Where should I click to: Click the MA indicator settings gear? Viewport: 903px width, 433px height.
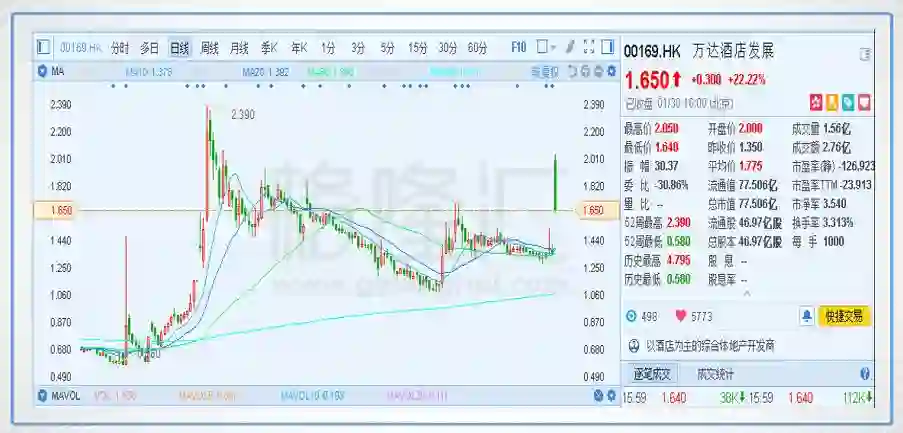tap(611, 72)
